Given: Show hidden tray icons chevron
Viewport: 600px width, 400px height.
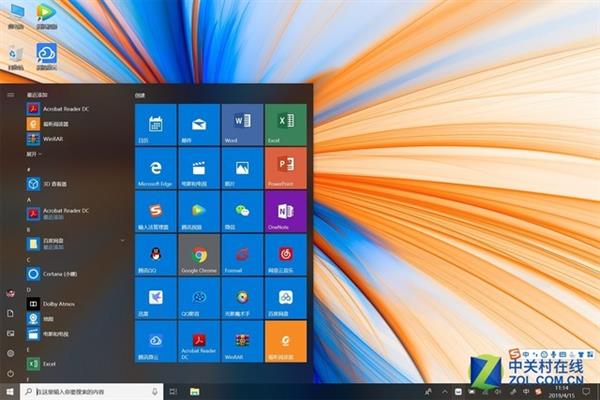Looking at the screenshot, I should click(x=445, y=391).
